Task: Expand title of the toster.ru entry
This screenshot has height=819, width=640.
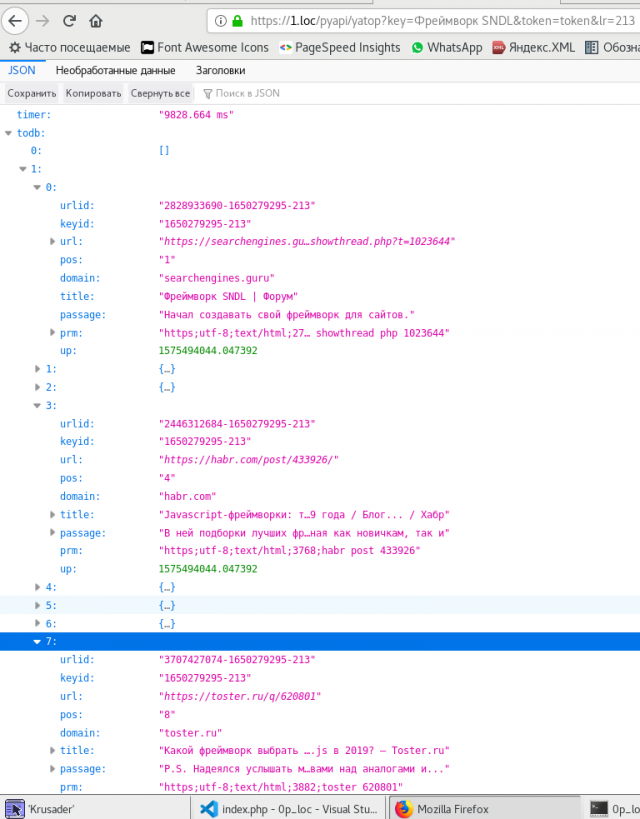Action: (x=52, y=751)
